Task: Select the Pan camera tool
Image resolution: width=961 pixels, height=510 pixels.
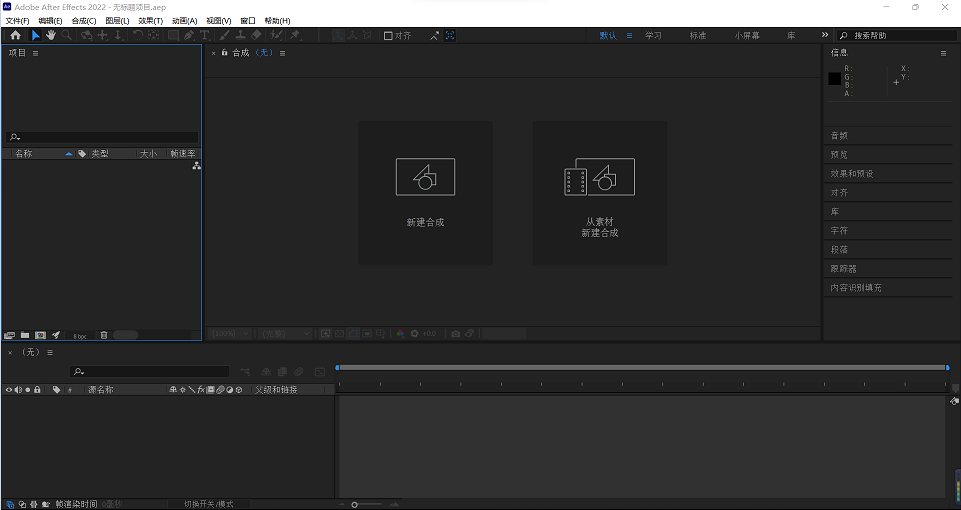Action: coord(102,36)
